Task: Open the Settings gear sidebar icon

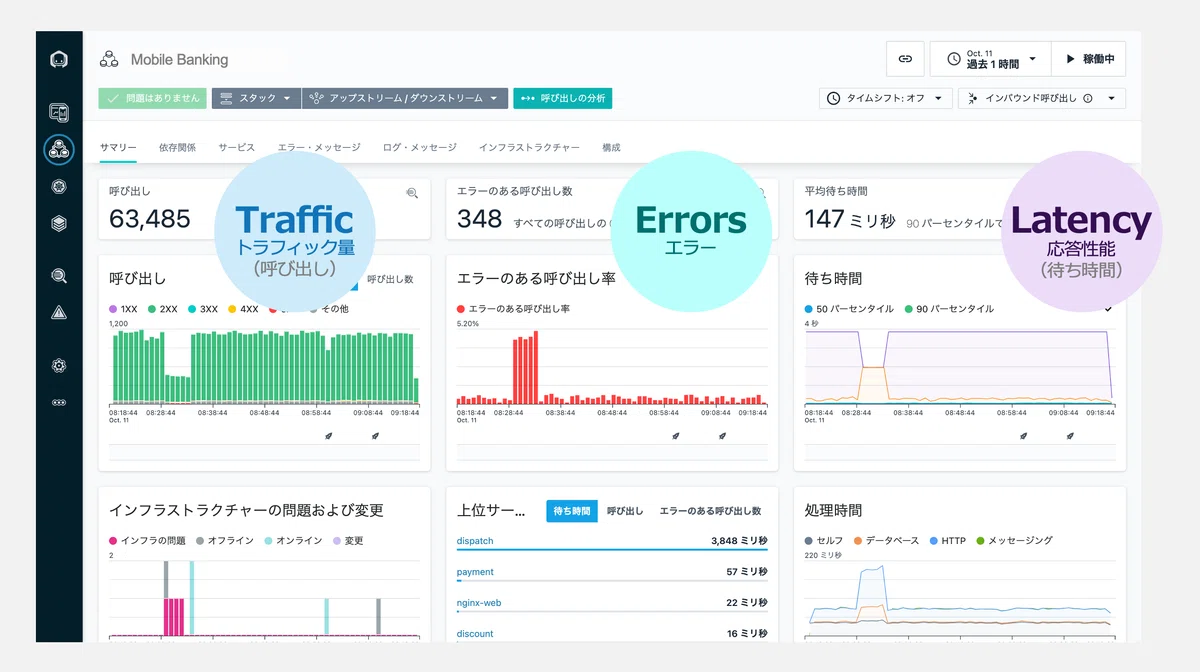Action: click(59, 366)
